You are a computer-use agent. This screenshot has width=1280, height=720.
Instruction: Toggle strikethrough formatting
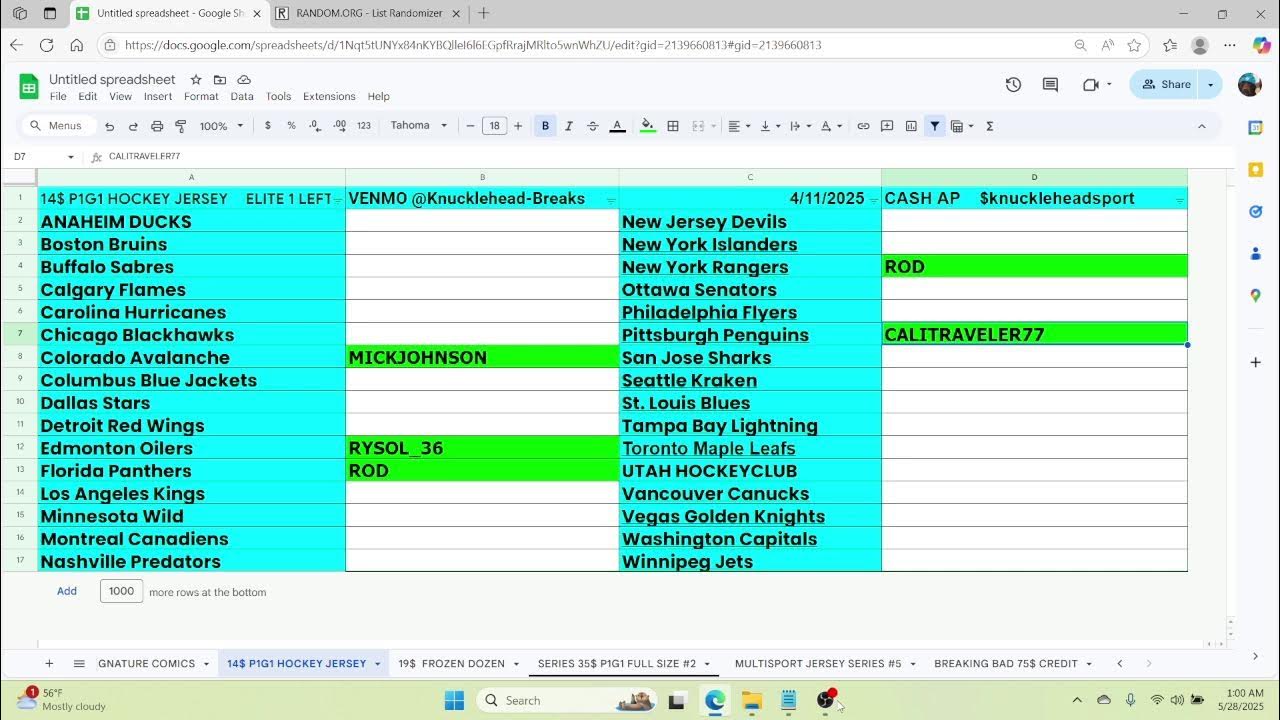pyautogui.click(x=593, y=126)
